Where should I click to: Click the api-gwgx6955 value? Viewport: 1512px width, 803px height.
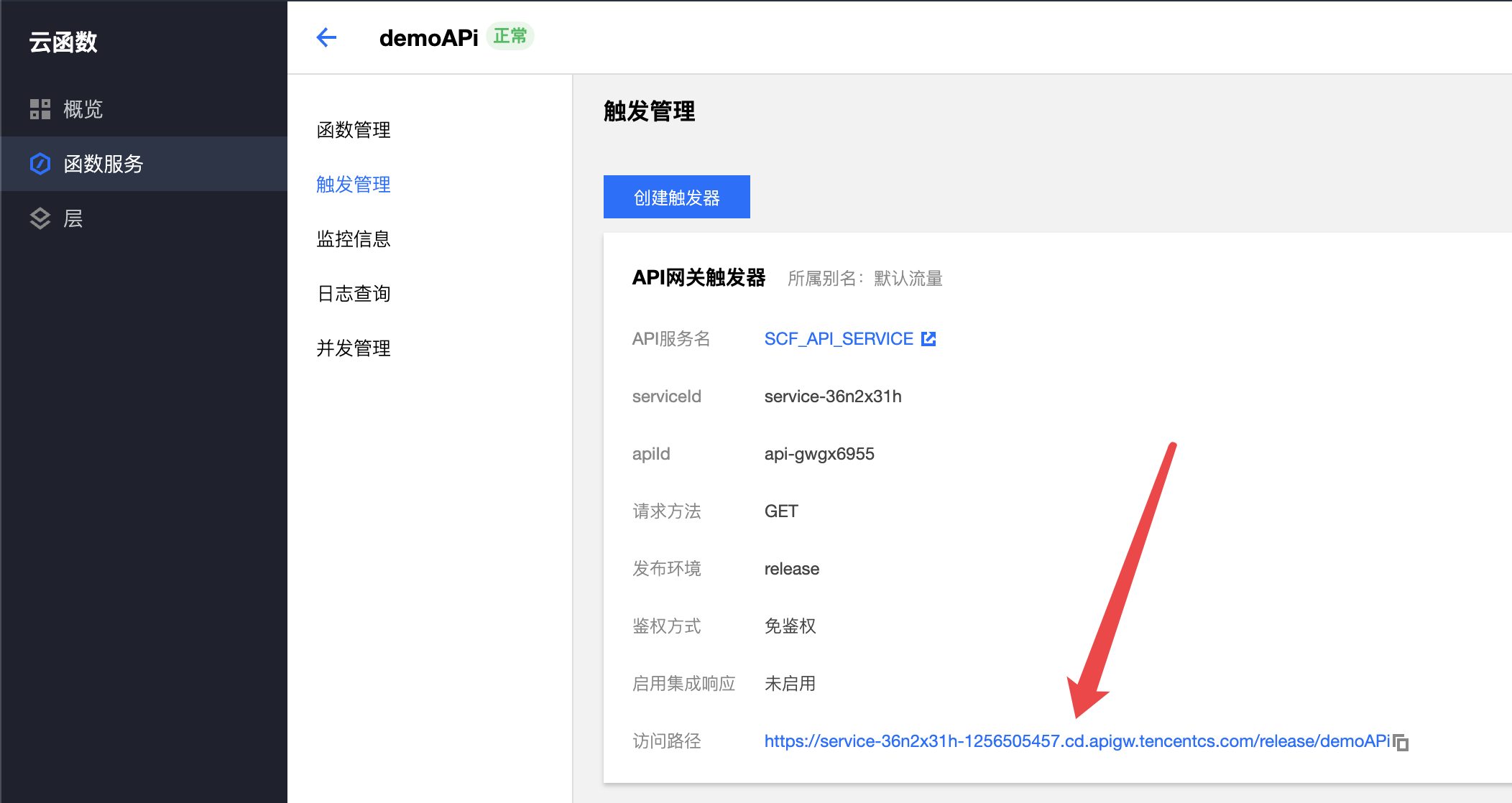coord(819,454)
